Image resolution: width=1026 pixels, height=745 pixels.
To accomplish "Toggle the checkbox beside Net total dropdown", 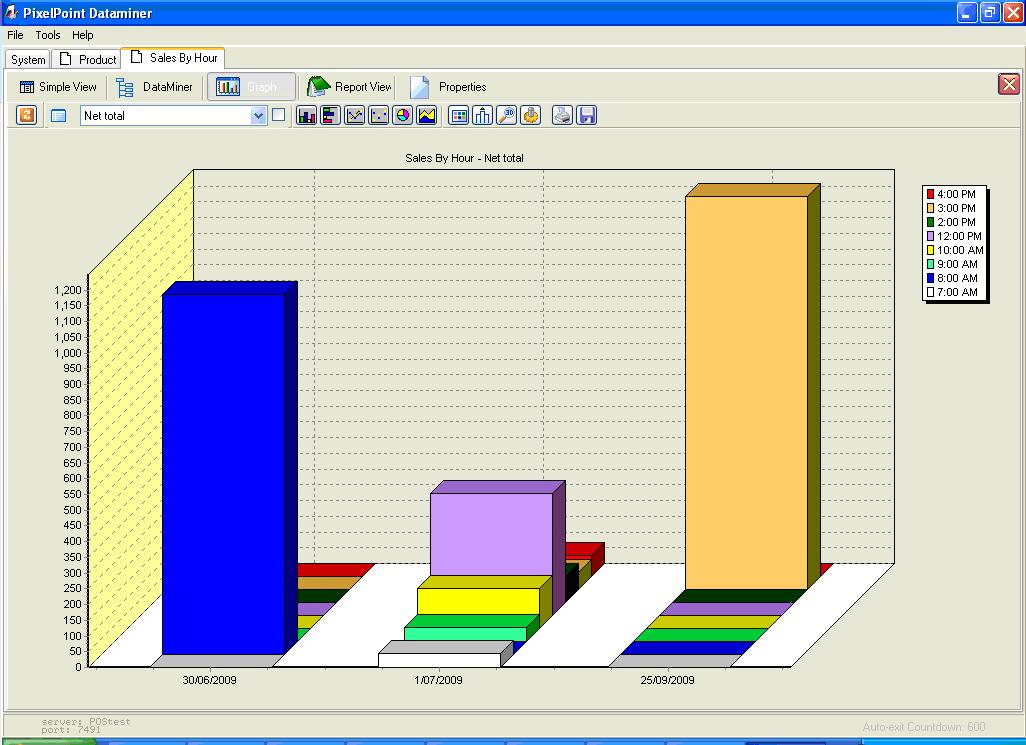I will 279,115.
